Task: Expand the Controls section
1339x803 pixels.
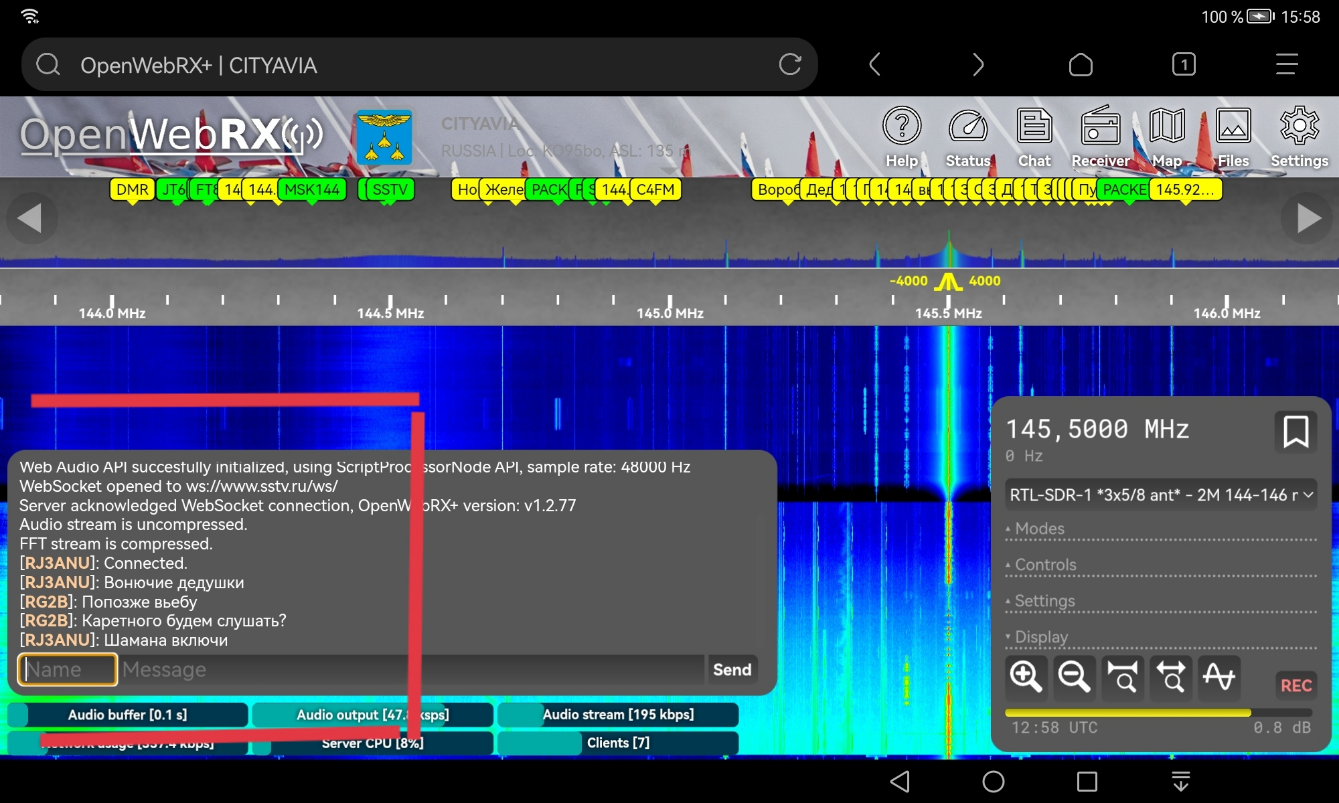Action: [1161, 565]
